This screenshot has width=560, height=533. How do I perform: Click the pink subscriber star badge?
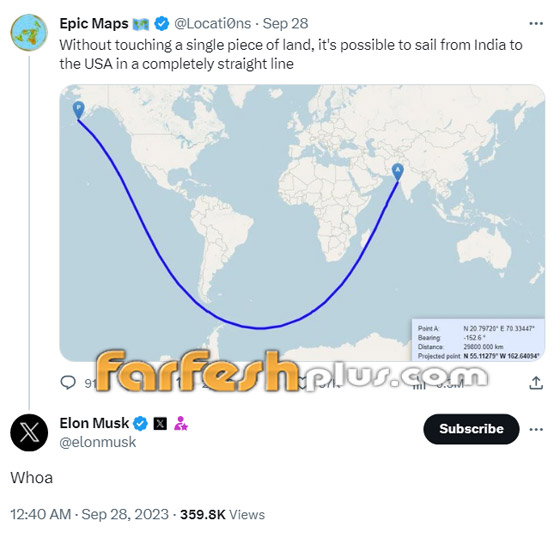point(181,423)
